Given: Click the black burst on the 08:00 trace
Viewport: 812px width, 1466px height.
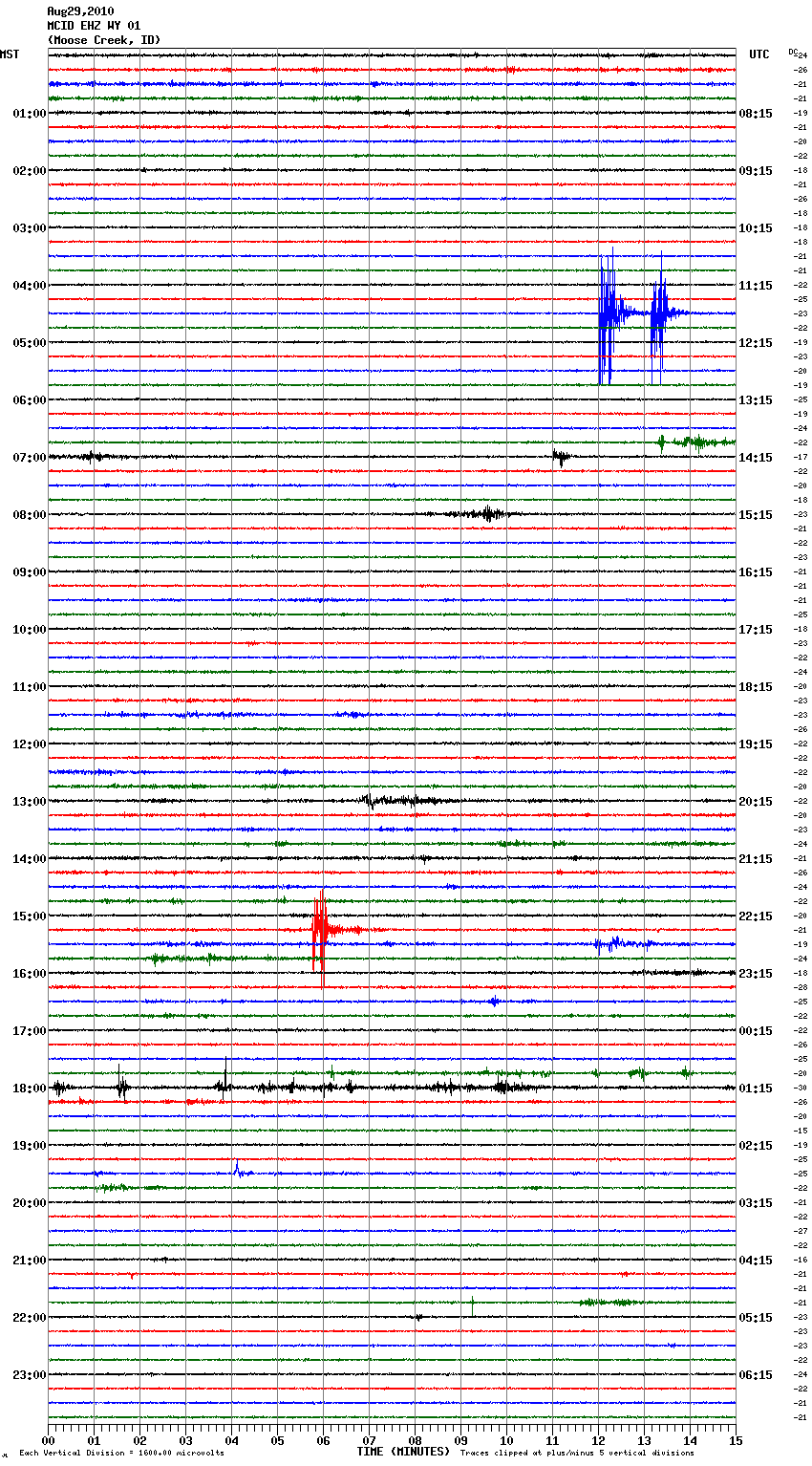Looking at the screenshot, I should 488,514.
